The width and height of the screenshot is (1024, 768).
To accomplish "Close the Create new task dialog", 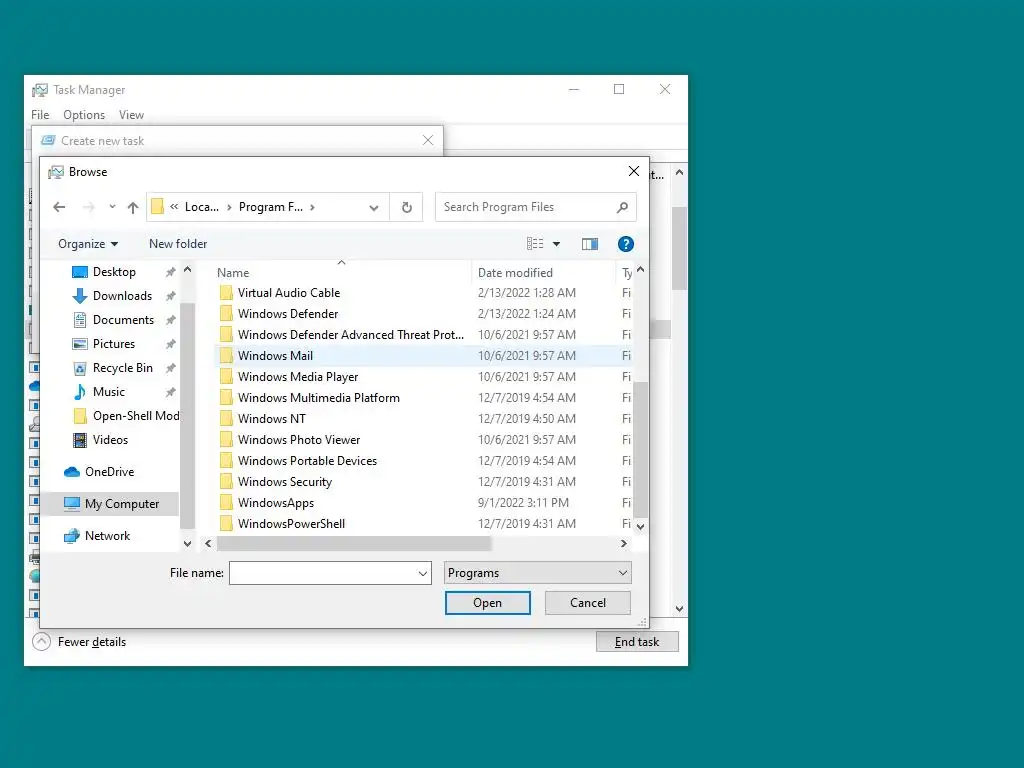I will click(x=428, y=140).
